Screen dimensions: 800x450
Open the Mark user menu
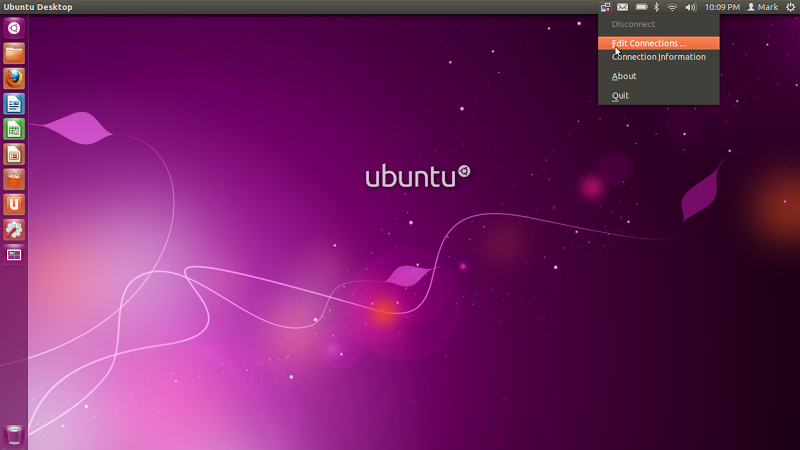point(763,7)
